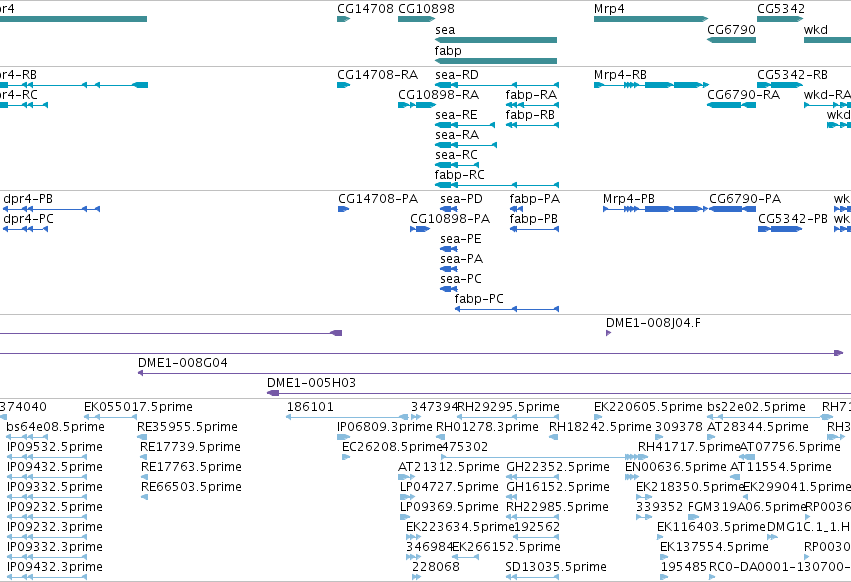The height and width of the screenshot is (582, 851).
Task: Select the Mrp4 gene label
Action: coord(609,9)
